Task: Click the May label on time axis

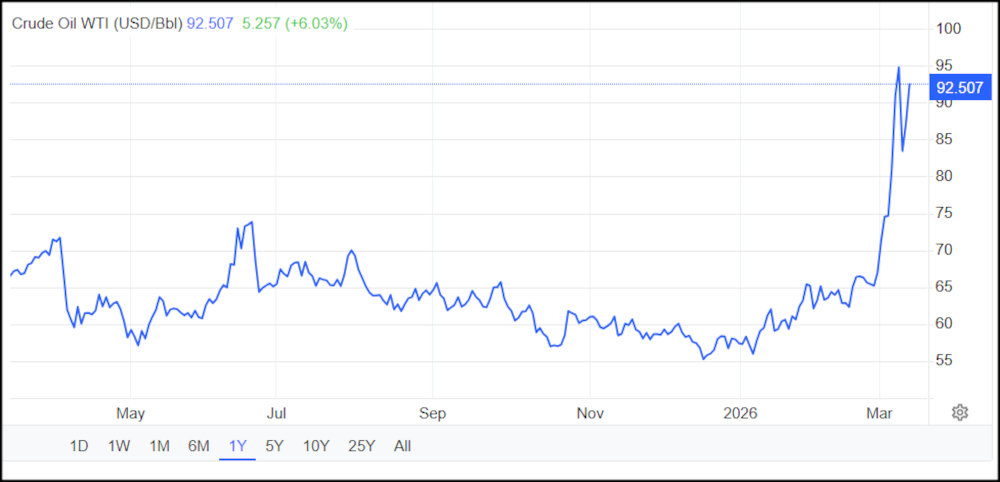Action: (x=131, y=413)
